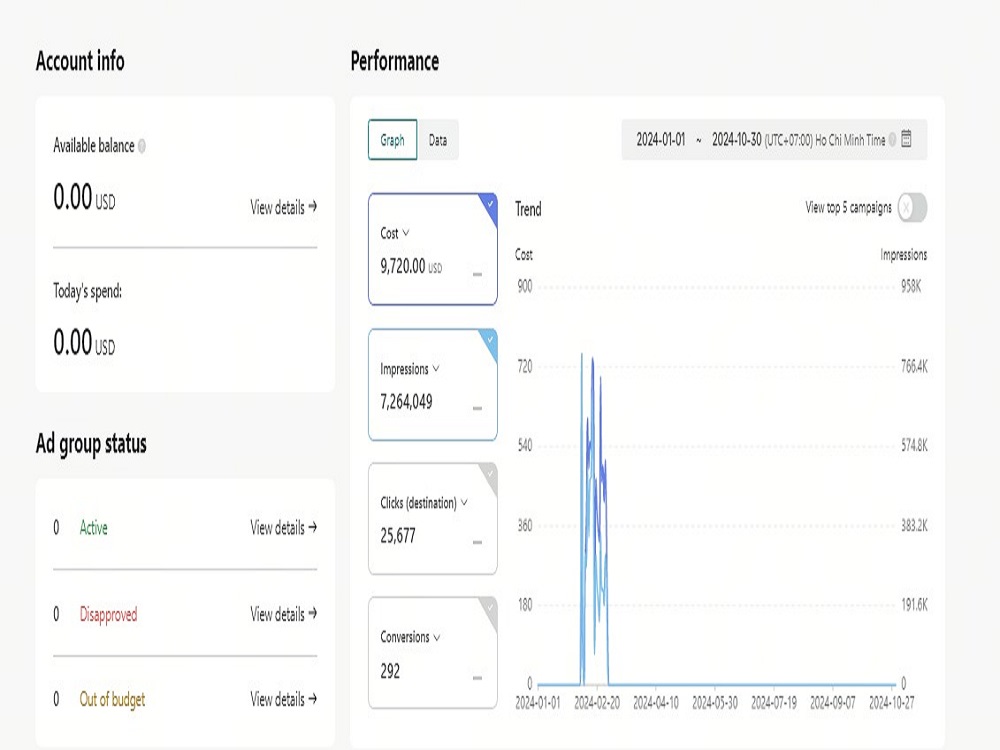Screen dimensions: 1000x750
Task: Click the Impressions card menu dash
Action: [x=477, y=408]
